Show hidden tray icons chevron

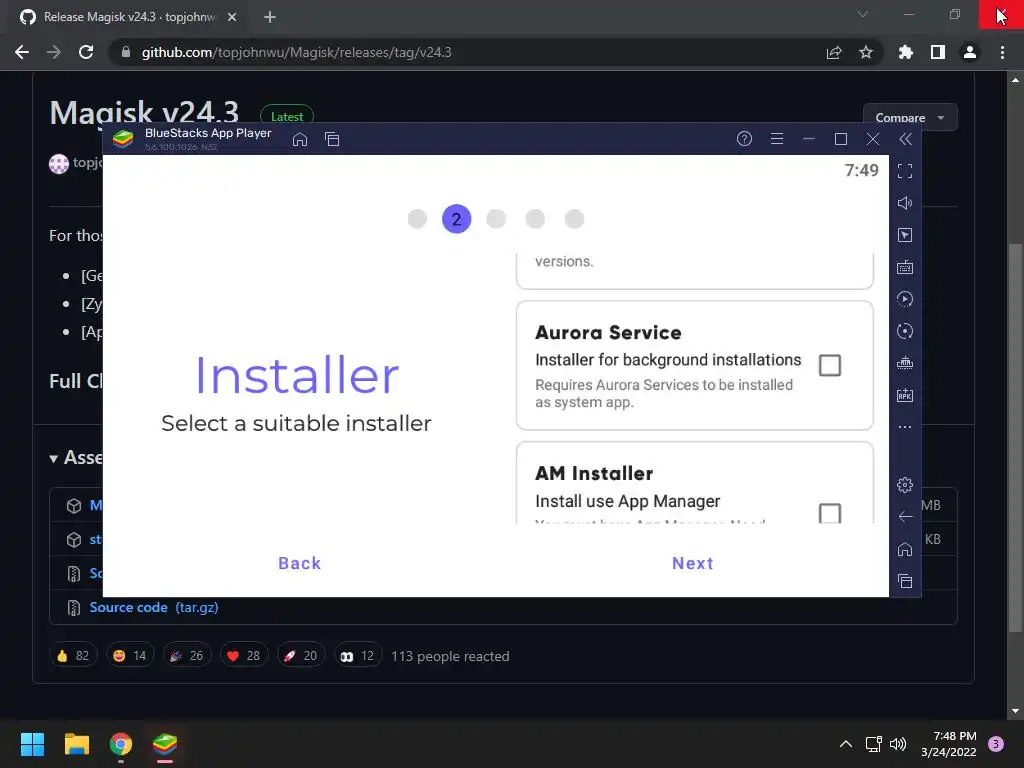846,744
